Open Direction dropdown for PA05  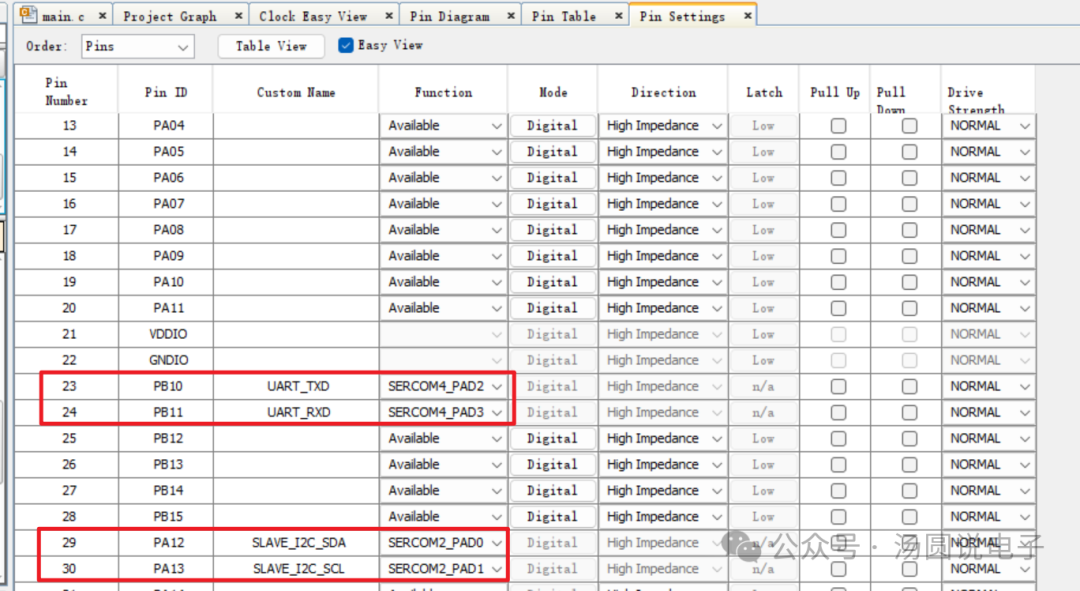click(663, 152)
